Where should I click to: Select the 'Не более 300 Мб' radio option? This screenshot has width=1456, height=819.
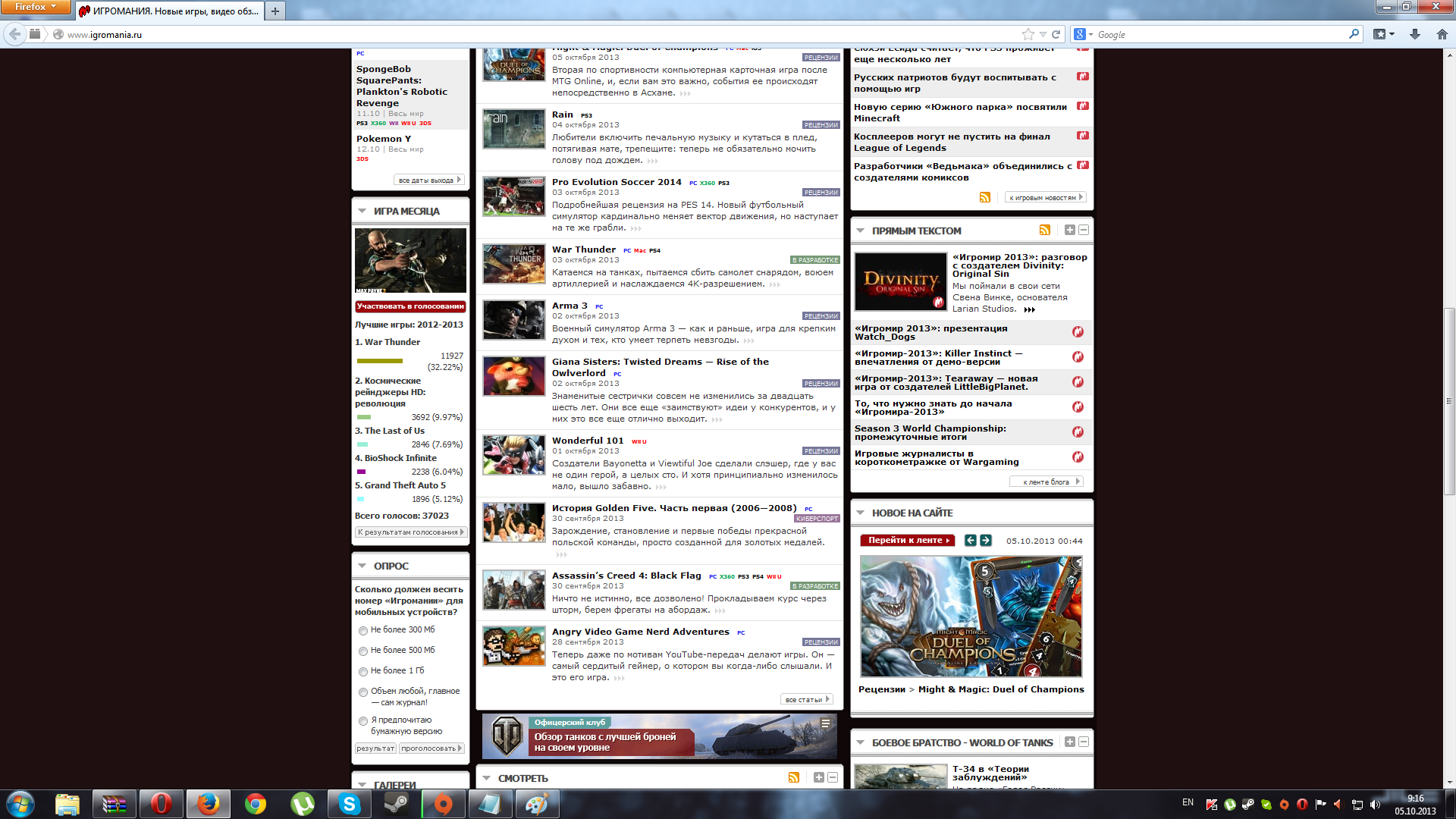[x=363, y=631]
